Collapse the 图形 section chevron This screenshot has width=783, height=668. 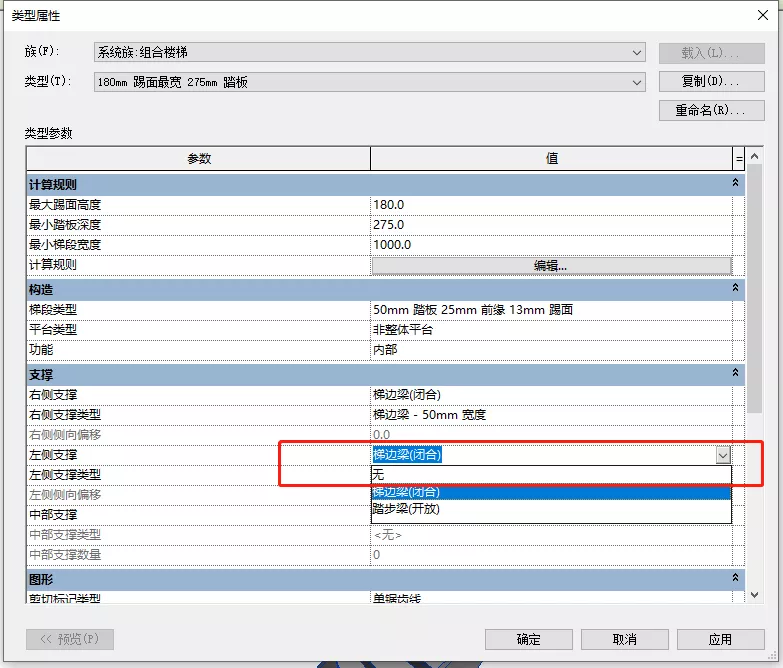(737, 579)
